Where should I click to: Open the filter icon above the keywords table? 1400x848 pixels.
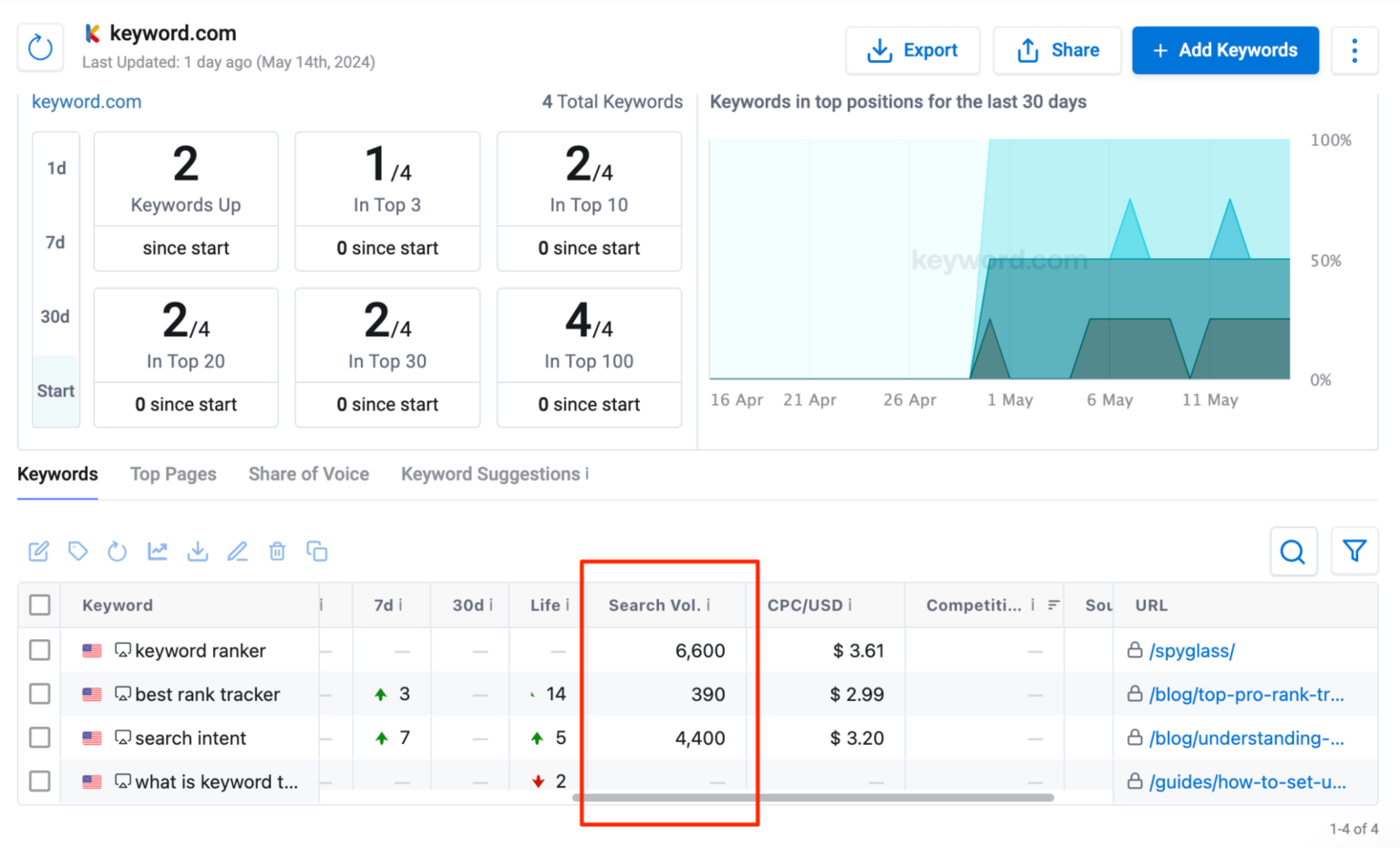click(x=1354, y=551)
